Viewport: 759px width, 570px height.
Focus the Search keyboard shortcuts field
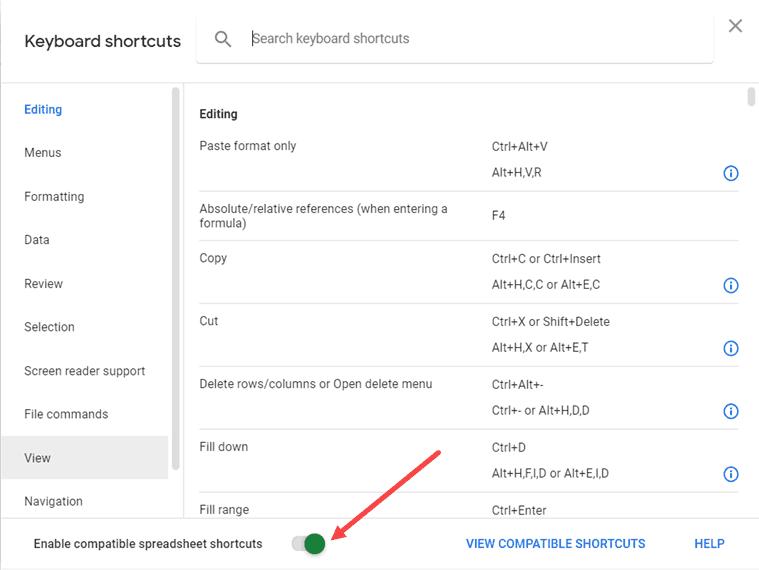click(x=455, y=39)
